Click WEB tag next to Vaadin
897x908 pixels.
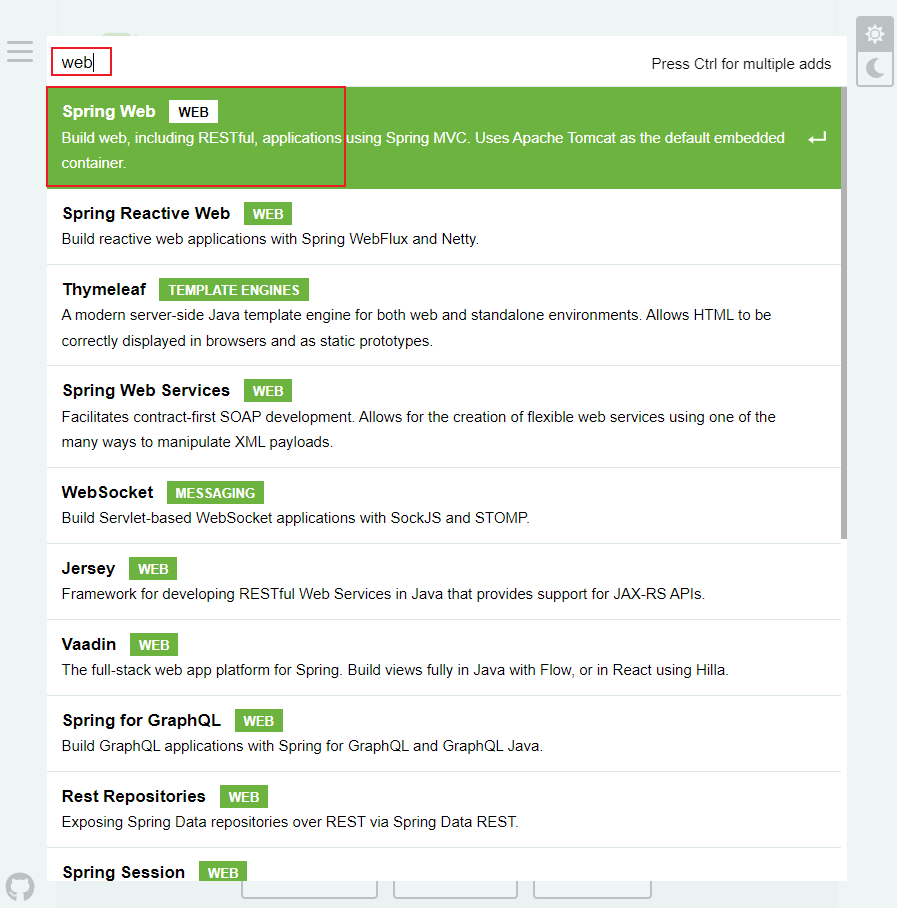point(154,645)
